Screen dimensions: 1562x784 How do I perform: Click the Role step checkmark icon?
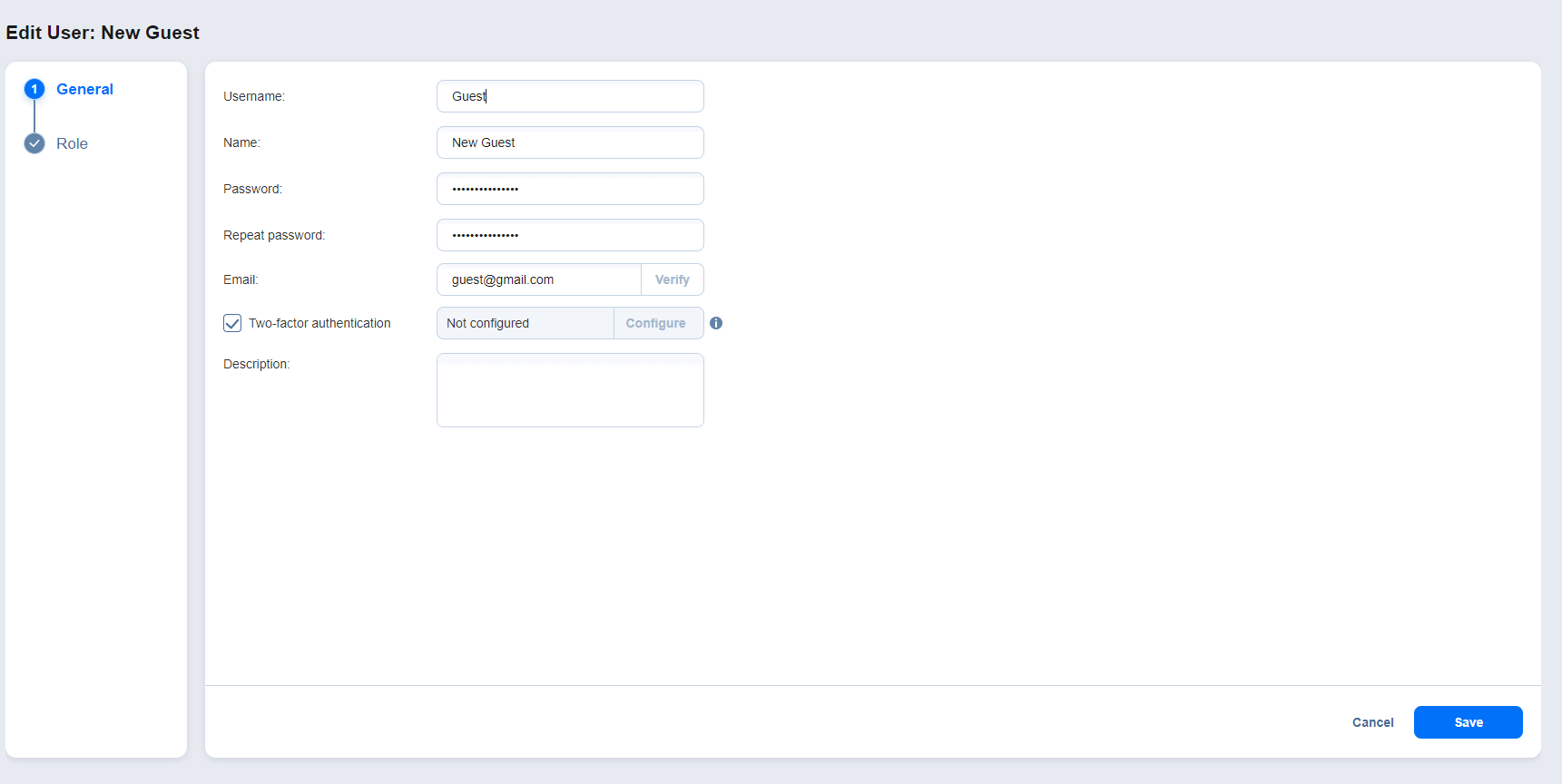(x=34, y=143)
